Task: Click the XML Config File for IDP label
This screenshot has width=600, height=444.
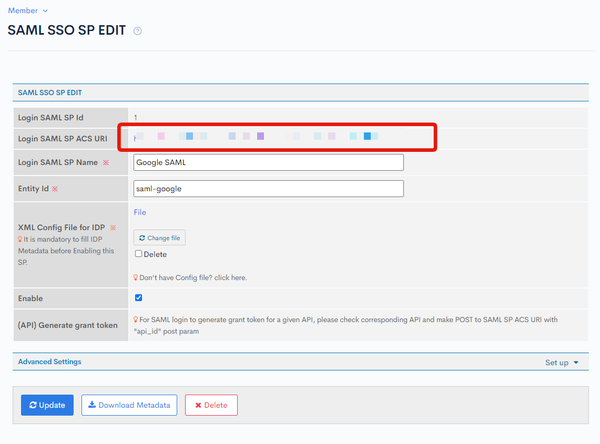Action: pos(61,227)
